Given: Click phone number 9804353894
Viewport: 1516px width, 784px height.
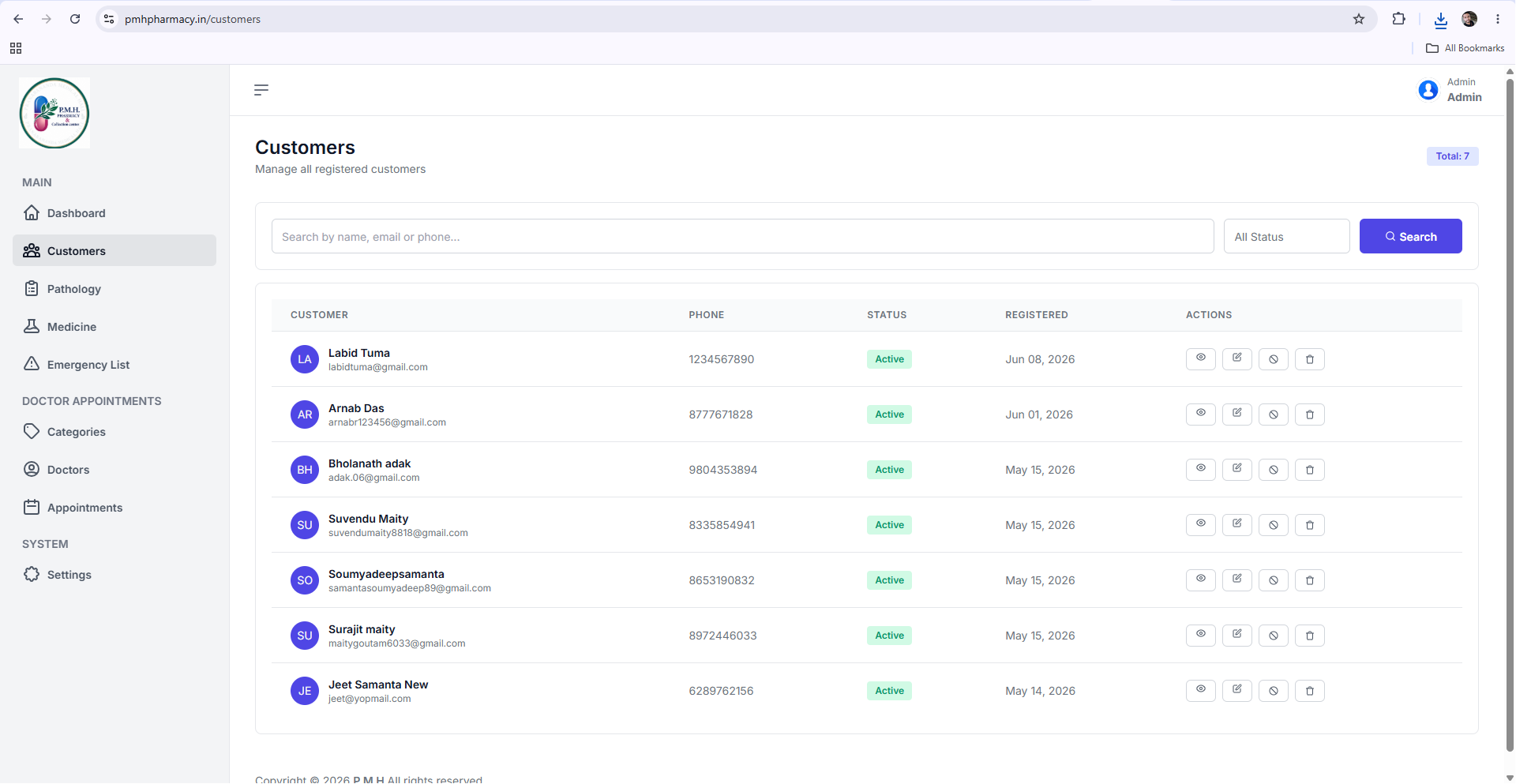Looking at the screenshot, I should (x=722, y=470).
